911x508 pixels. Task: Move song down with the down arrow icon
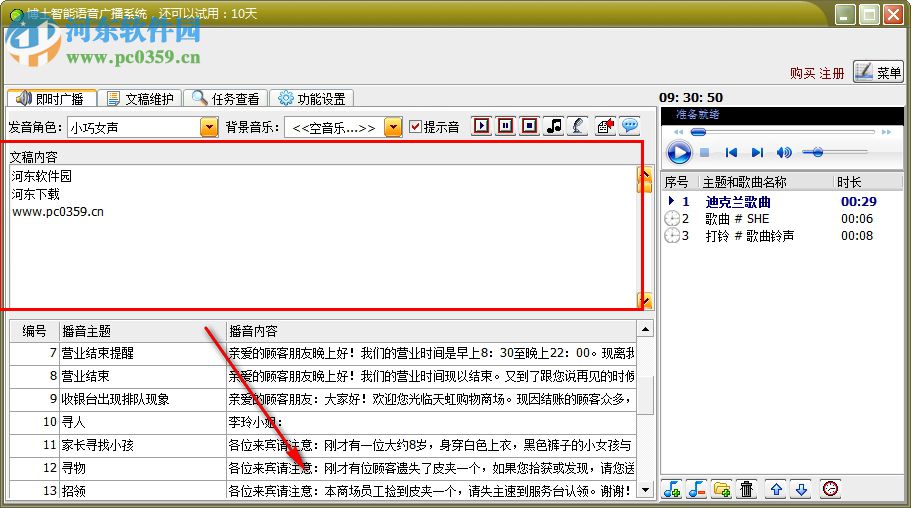[801, 489]
